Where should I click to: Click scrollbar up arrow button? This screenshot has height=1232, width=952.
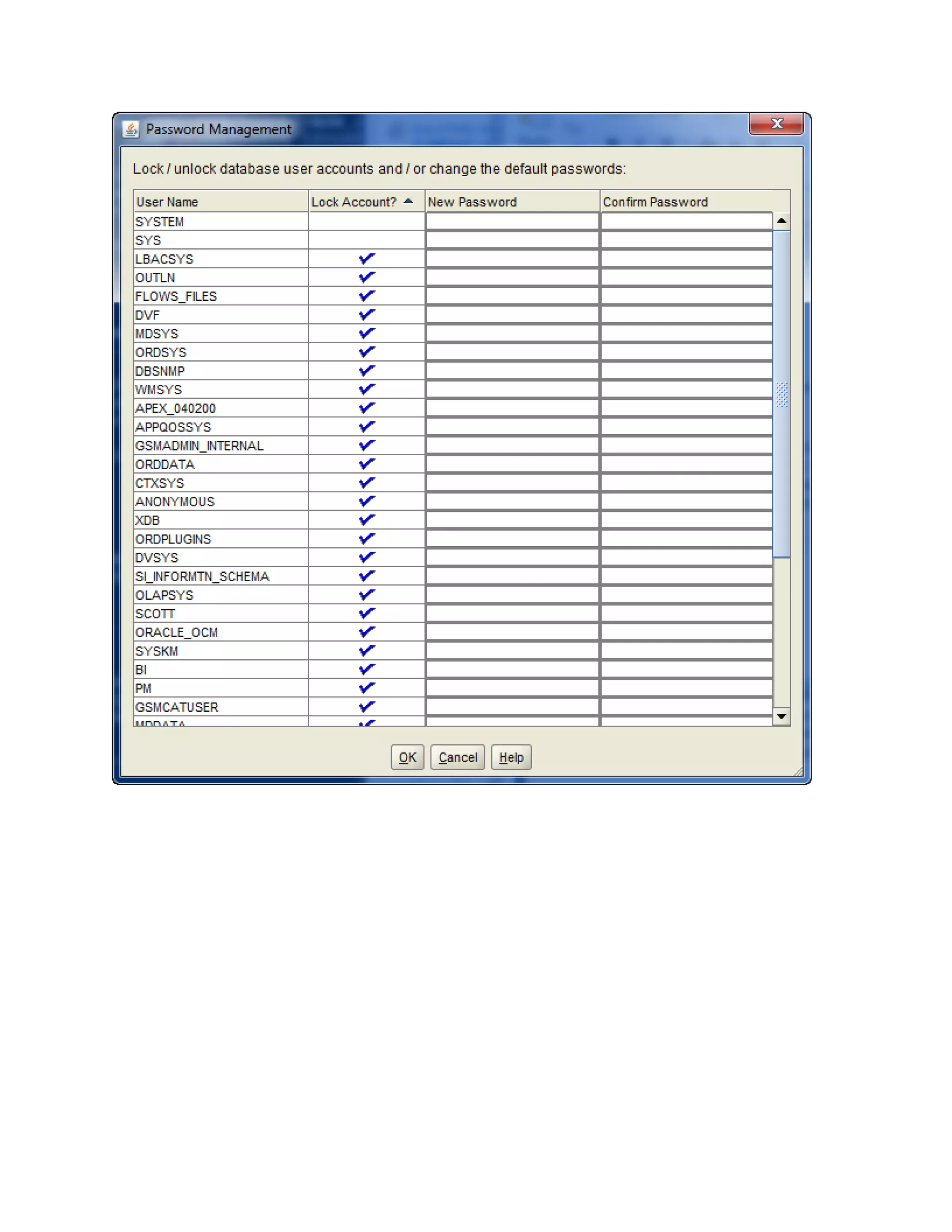[781, 221]
